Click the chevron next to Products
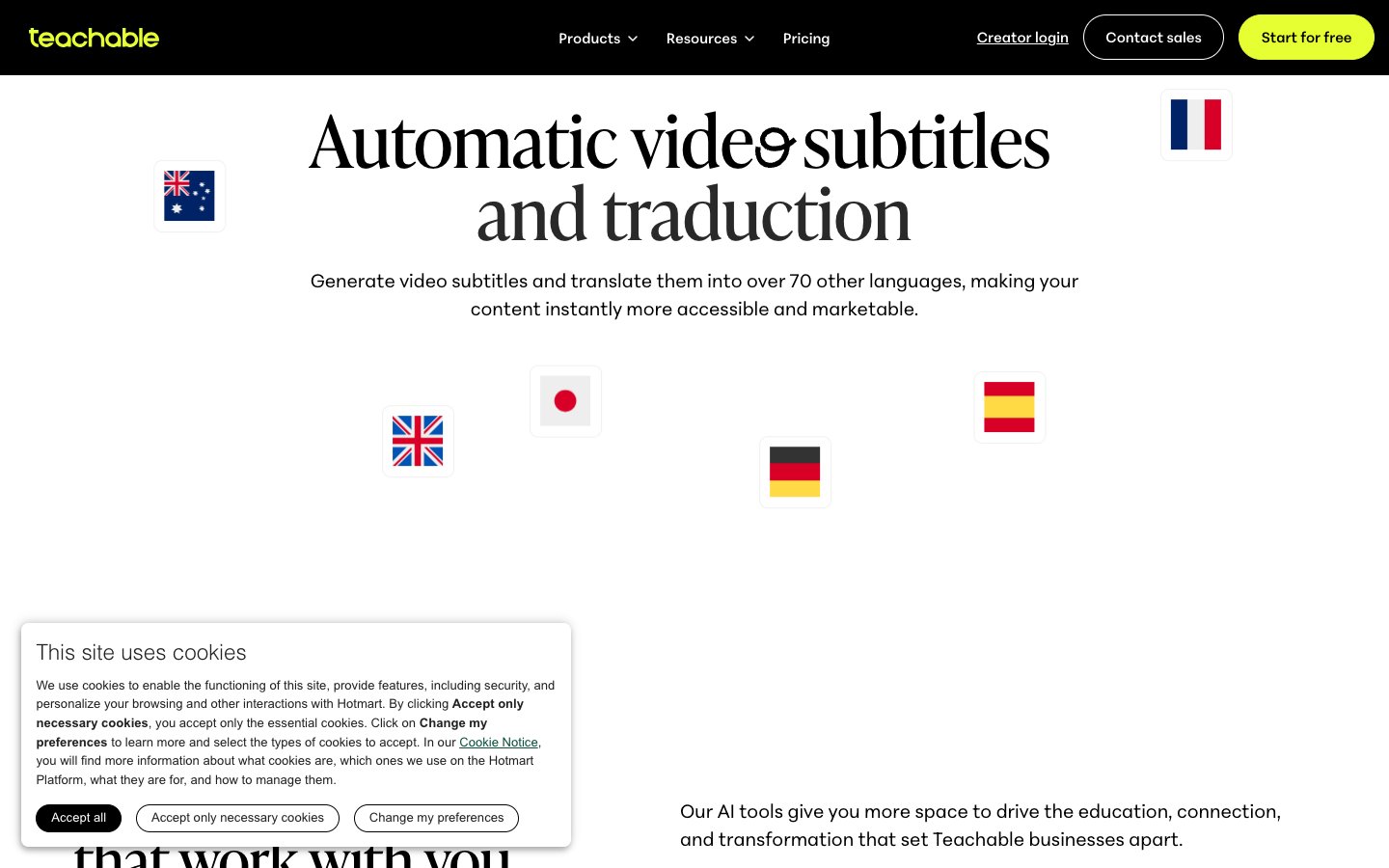Viewport: 1389px width, 868px height. tap(633, 39)
